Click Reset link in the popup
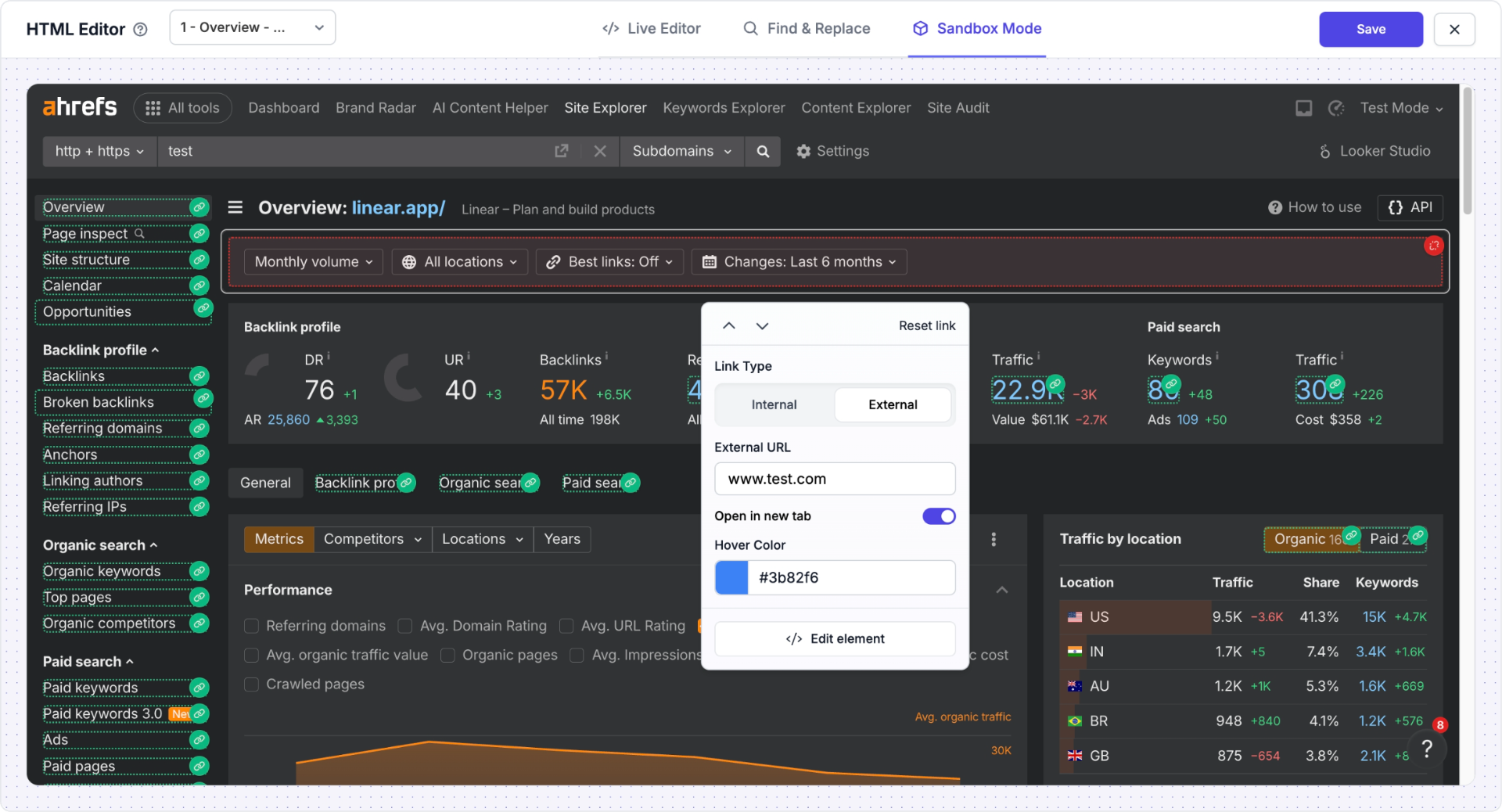The width and height of the screenshot is (1502, 812). tap(926, 325)
